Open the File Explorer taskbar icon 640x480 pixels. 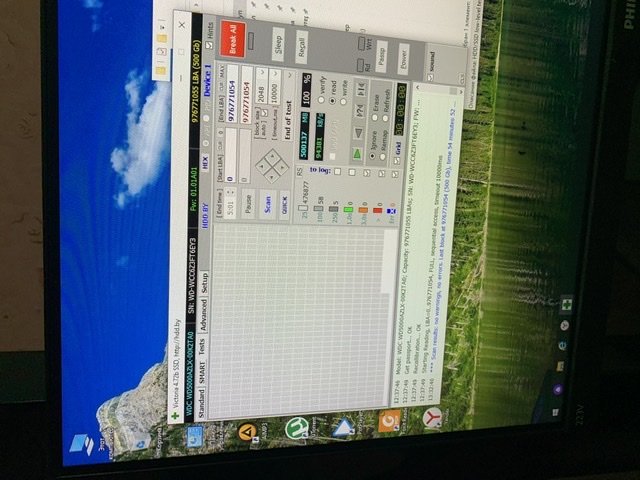pos(560,366)
